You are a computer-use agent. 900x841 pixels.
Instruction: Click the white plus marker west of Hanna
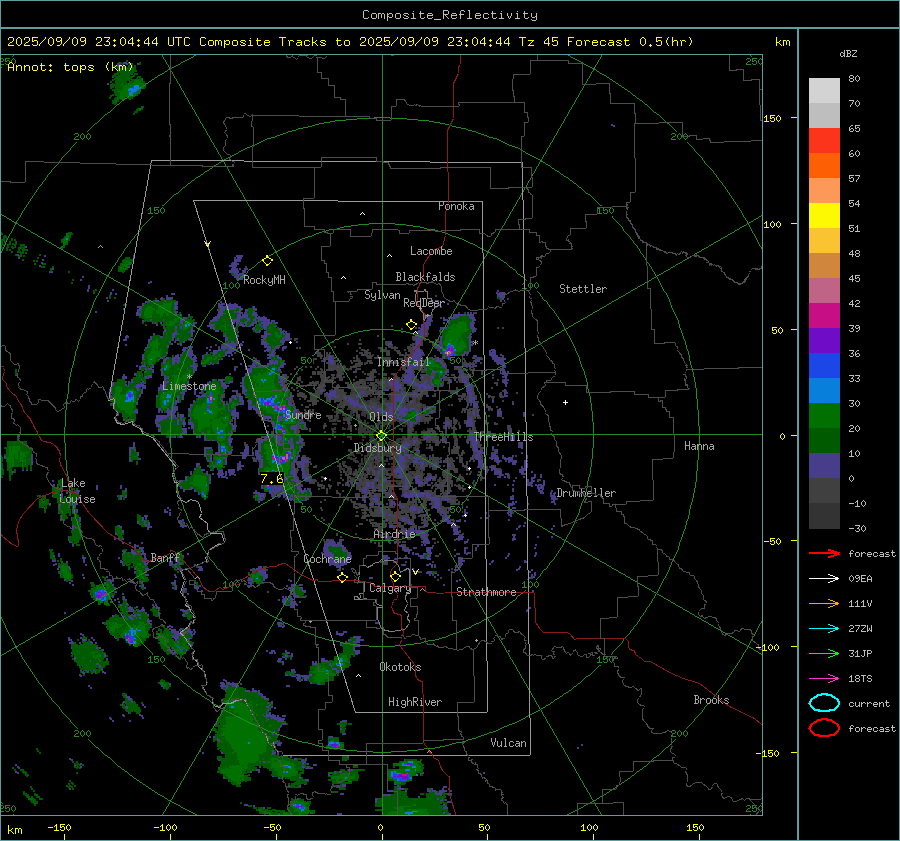click(565, 402)
